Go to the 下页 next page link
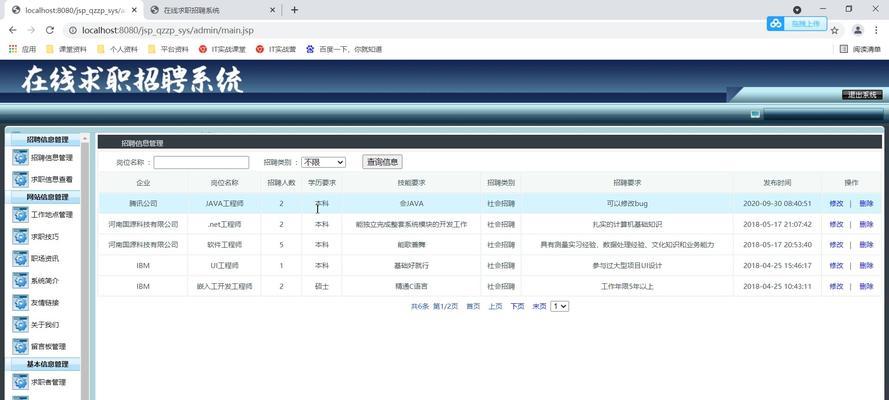The height and width of the screenshot is (400, 889). click(x=517, y=307)
